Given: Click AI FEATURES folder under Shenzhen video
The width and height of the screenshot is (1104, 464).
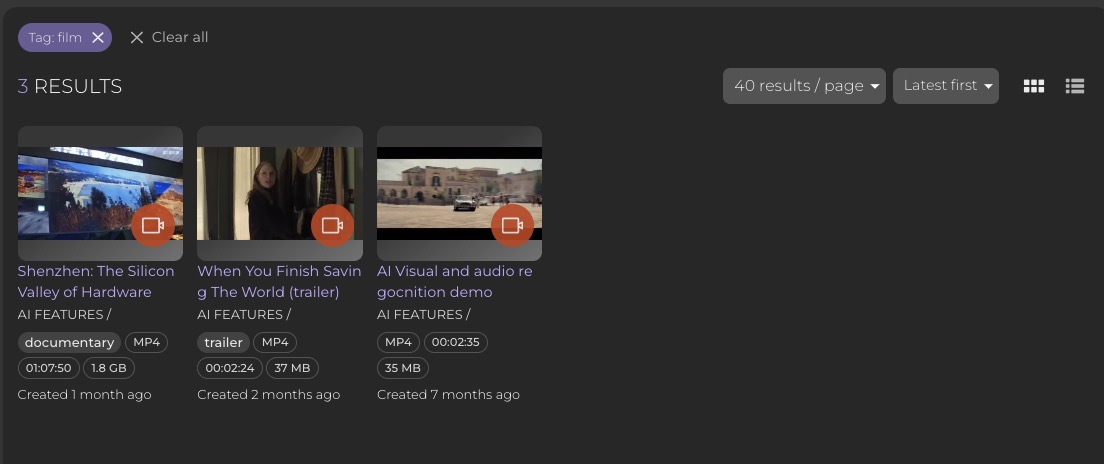Looking at the screenshot, I should click(60, 314).
